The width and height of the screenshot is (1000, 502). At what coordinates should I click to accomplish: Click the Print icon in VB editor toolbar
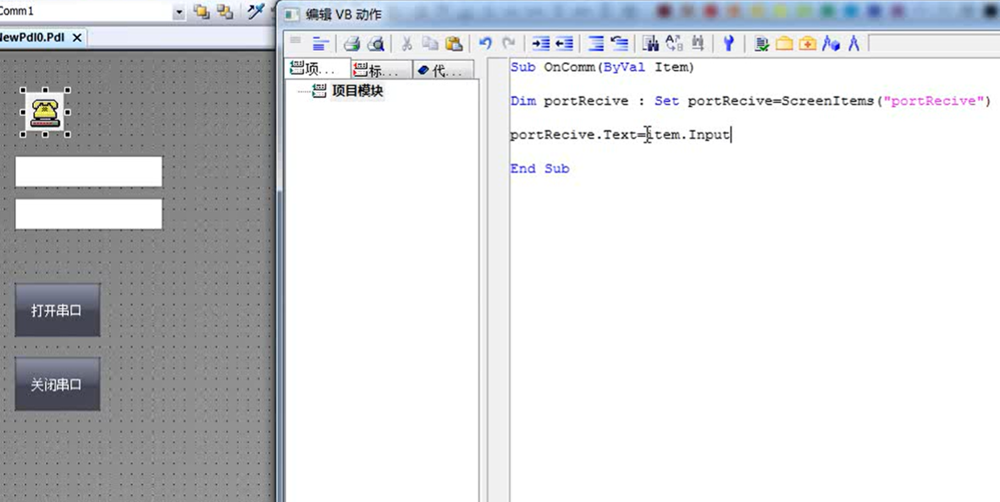(352, 43)
